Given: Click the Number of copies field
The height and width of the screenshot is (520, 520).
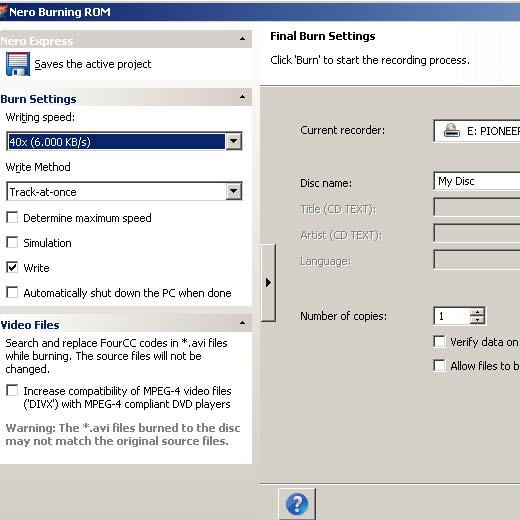Looking at the screenshot, I should coord(452,316).
